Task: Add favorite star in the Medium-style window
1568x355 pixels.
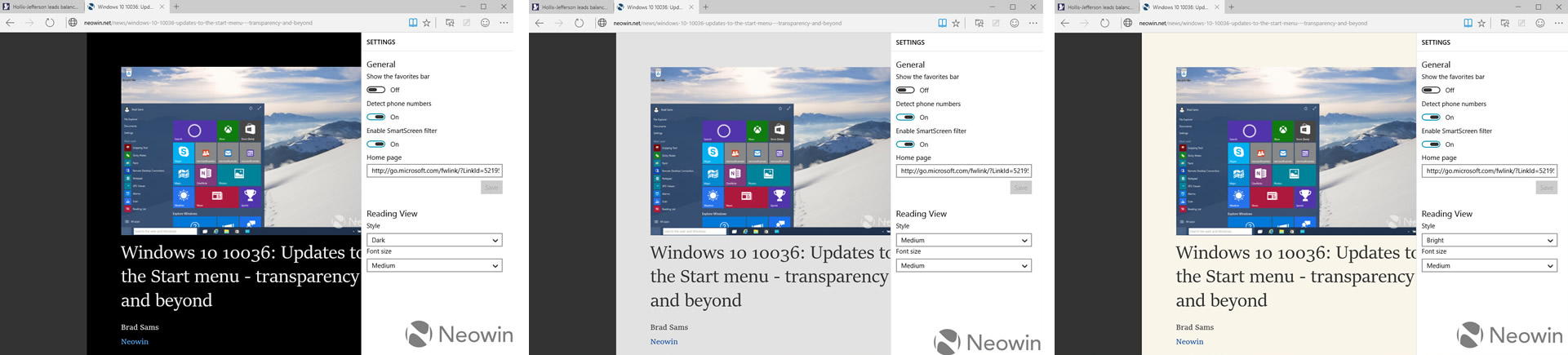Action: (956, 23)
